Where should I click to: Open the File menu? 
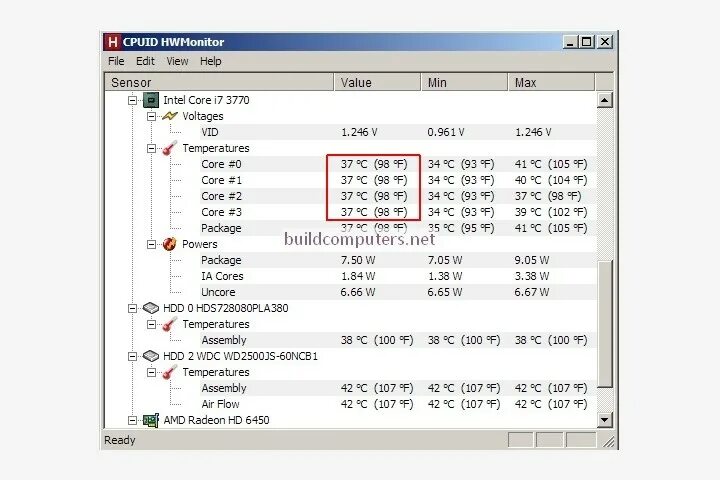(x=116, y=61)
